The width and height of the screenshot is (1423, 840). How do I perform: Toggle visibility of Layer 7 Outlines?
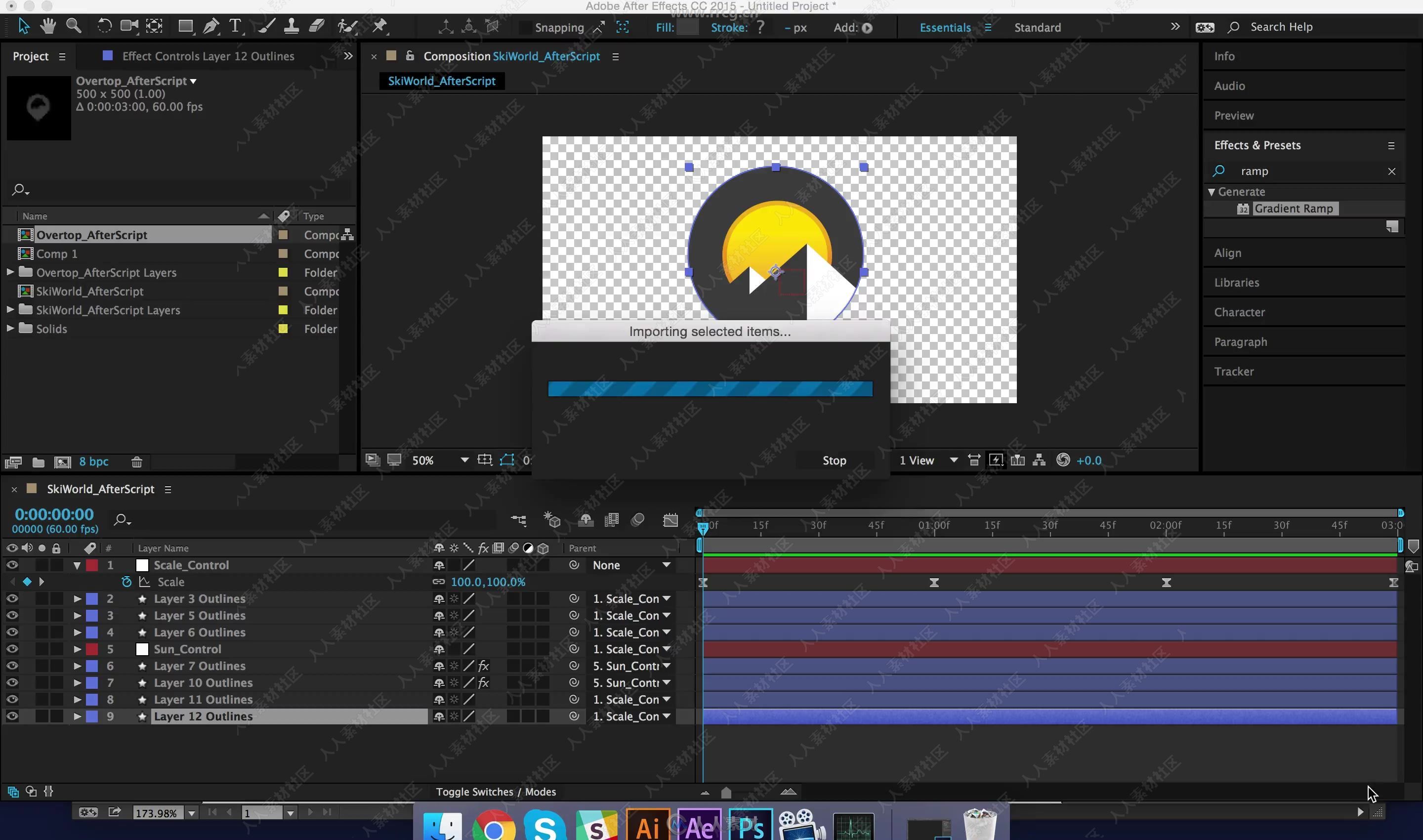(13, 665)
